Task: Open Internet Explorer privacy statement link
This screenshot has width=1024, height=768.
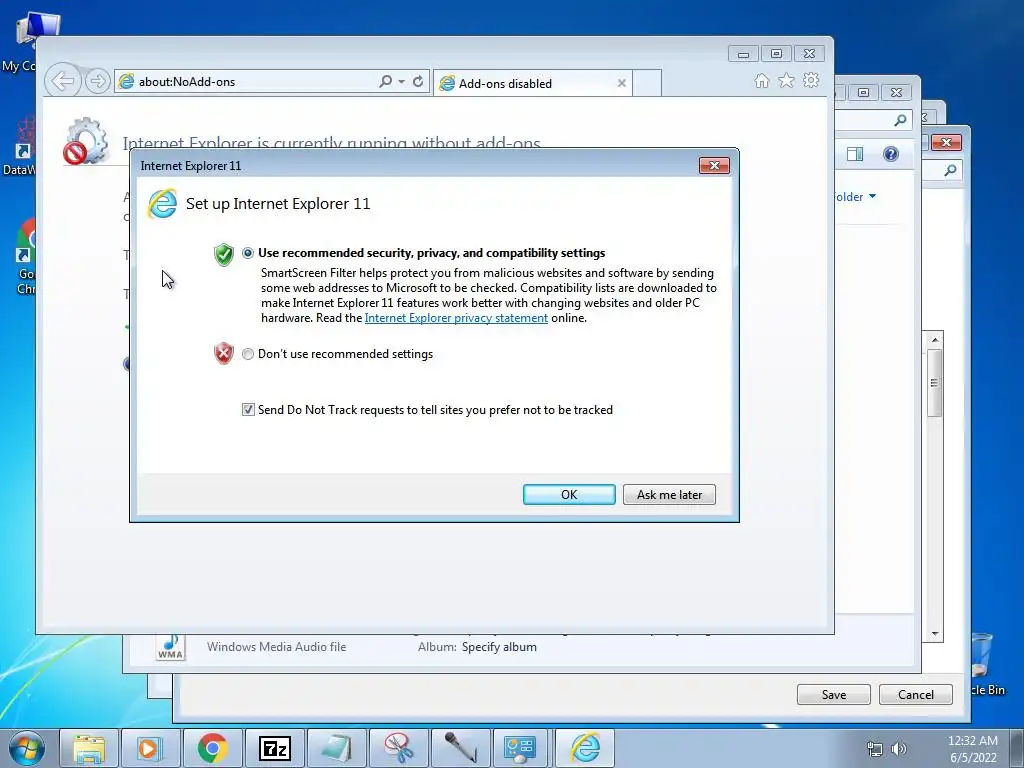Action: 456,318
